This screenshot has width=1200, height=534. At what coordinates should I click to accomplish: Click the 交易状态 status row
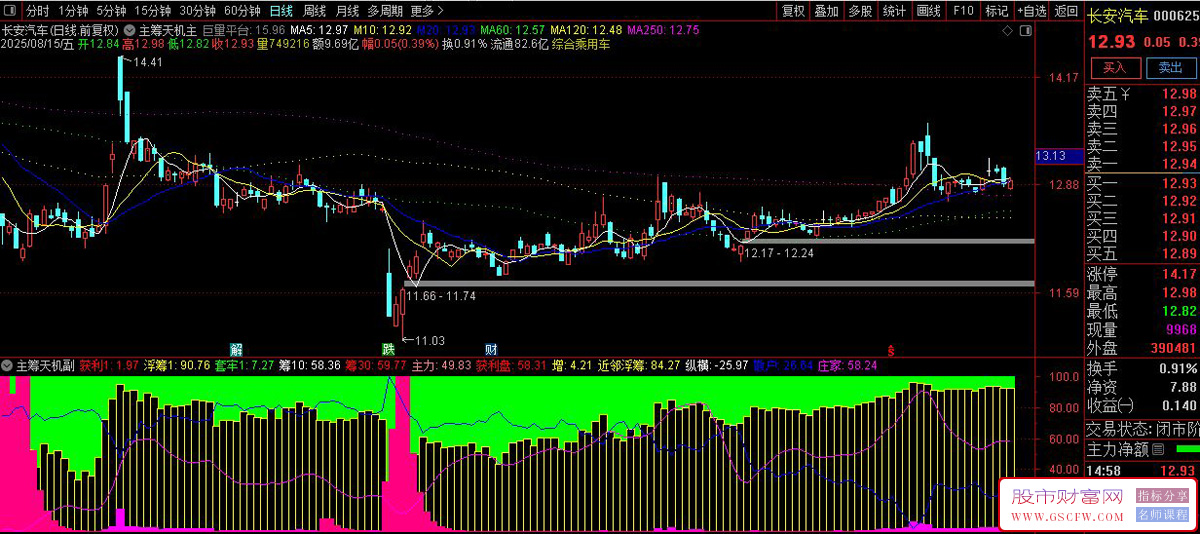[x=1143, y=429]
